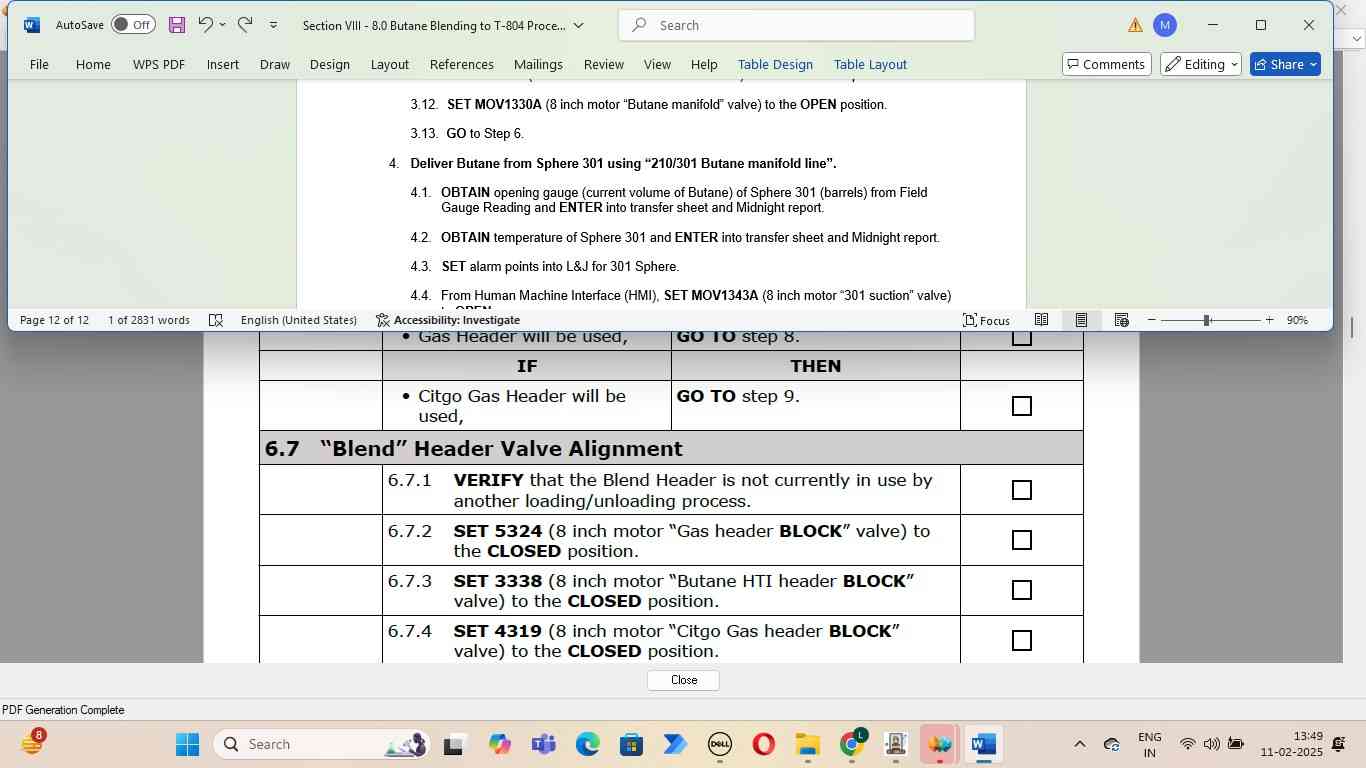Check the box for step 6.7.1
Screen dimensions: 1366x768
coord(1021,490)
